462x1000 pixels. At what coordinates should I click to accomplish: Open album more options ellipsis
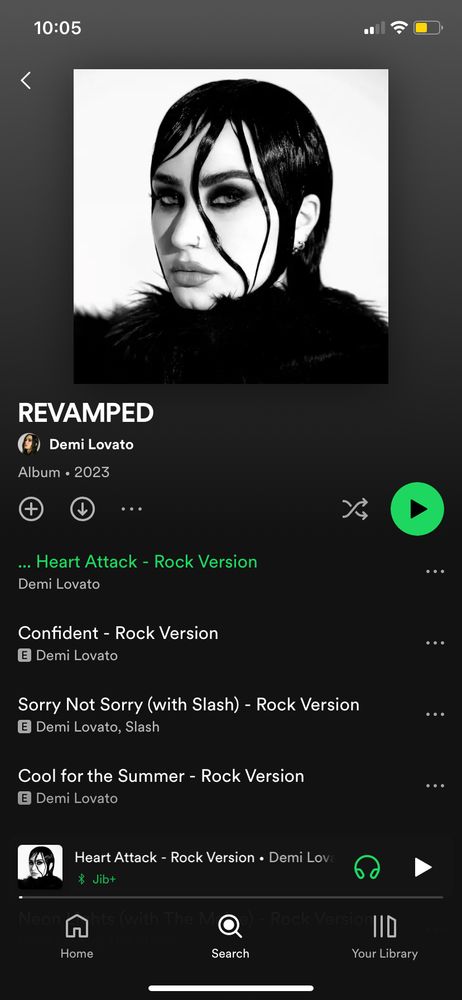pyautogui.click(x=131, y=509)
